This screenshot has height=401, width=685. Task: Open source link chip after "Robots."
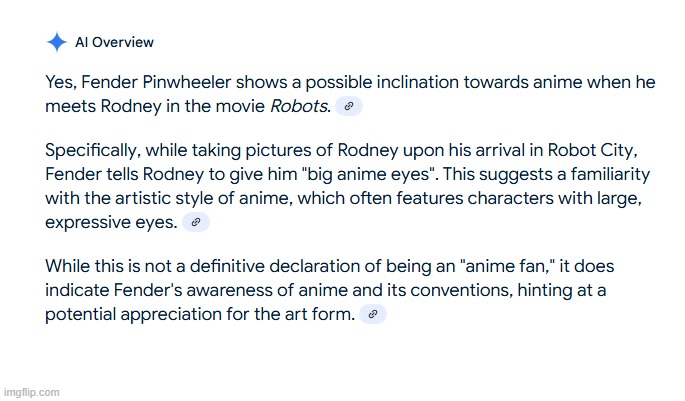click(349, 106)
